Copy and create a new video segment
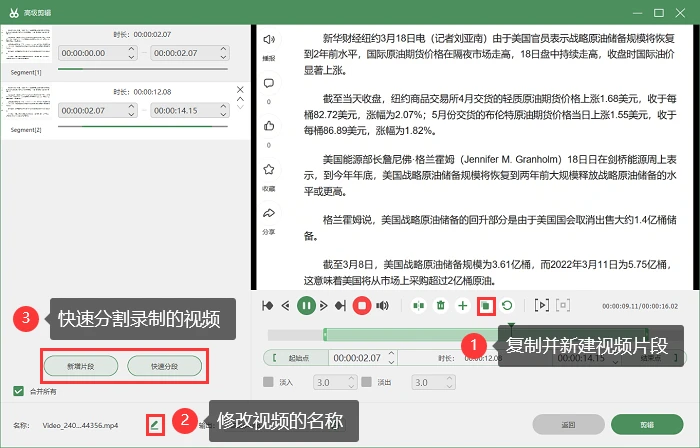The image size is (700, 448). pyautogui.click(x=486, y=306)
